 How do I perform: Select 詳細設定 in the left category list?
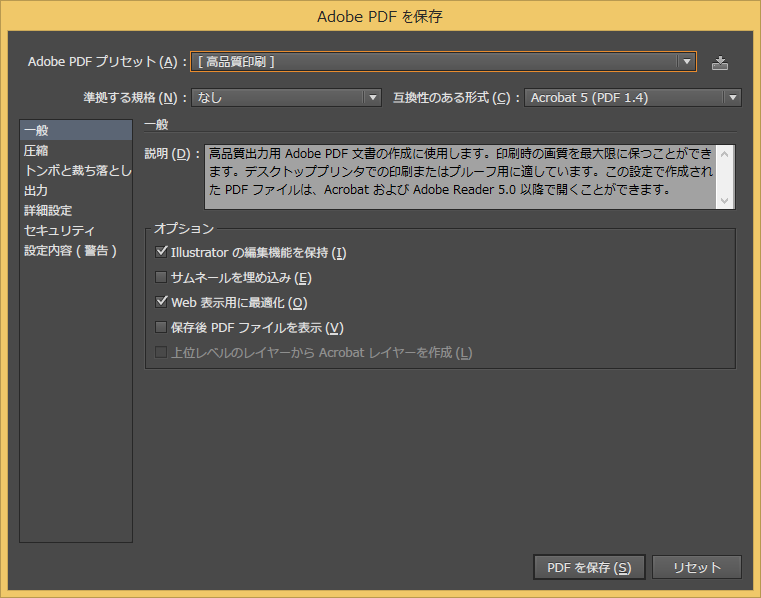pyautogui.click(x=76, y=210)
